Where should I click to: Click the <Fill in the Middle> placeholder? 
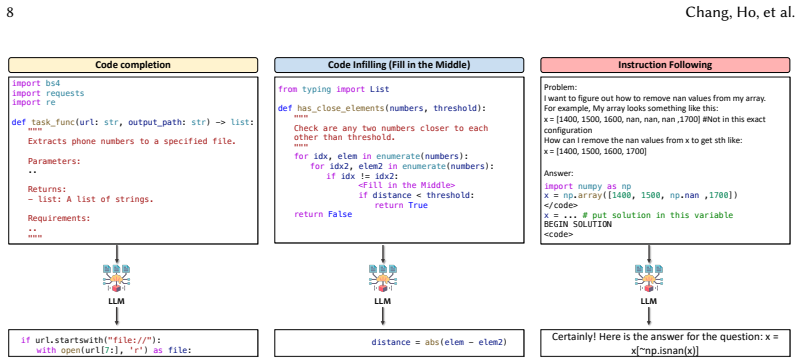click(x=407, y=185)
